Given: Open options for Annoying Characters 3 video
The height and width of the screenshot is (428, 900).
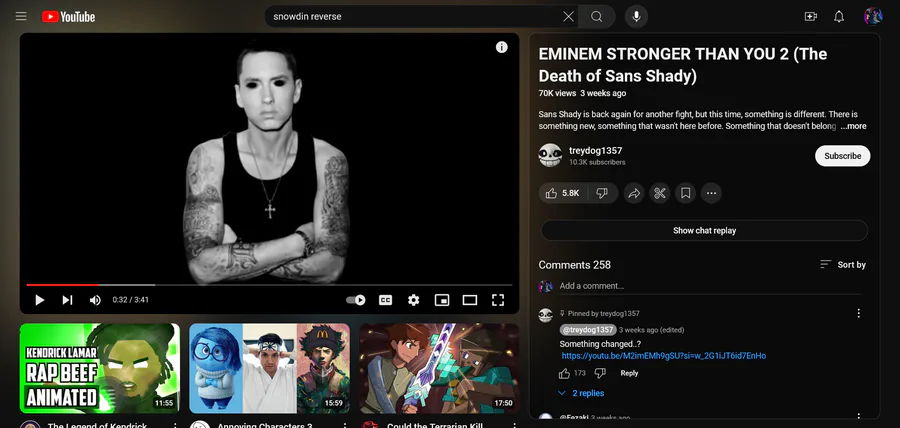Looking at the screenshot, I should [345, 426].
